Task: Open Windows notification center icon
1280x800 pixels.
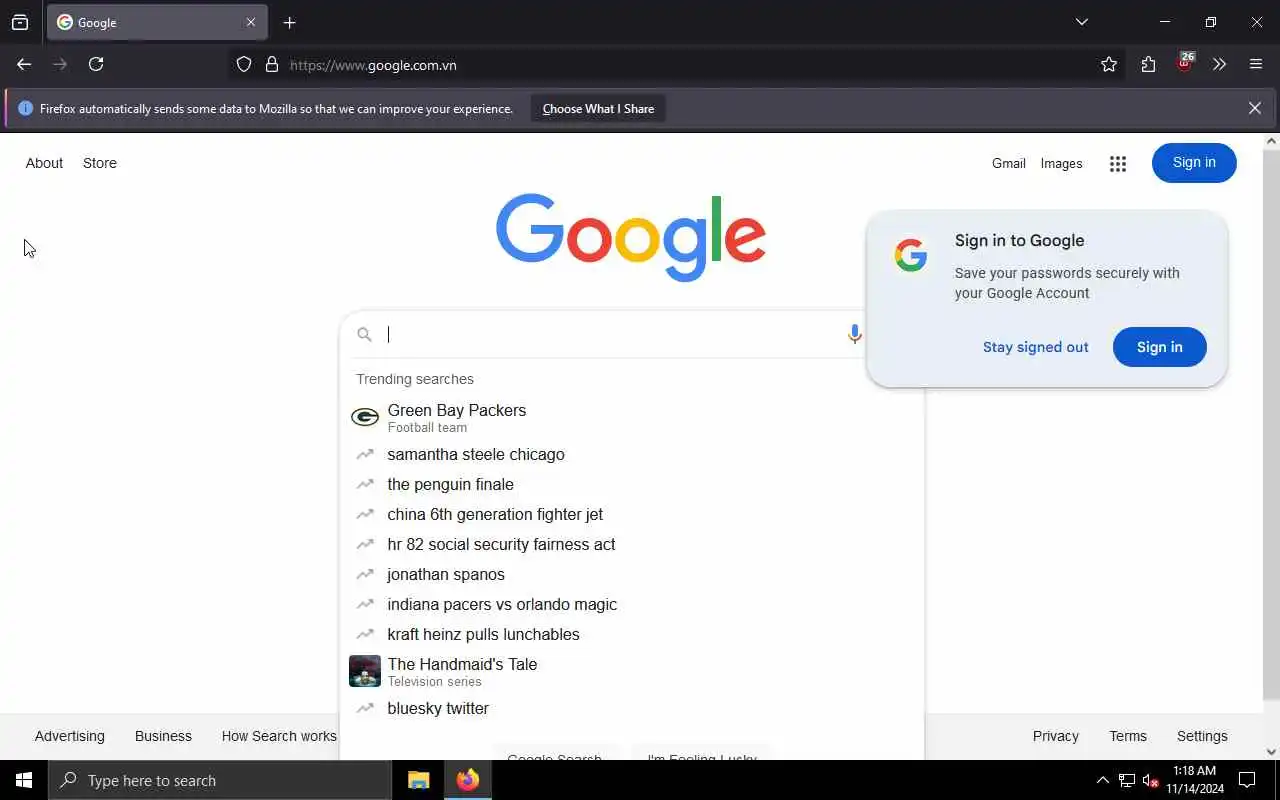Action: point(1247,780)
